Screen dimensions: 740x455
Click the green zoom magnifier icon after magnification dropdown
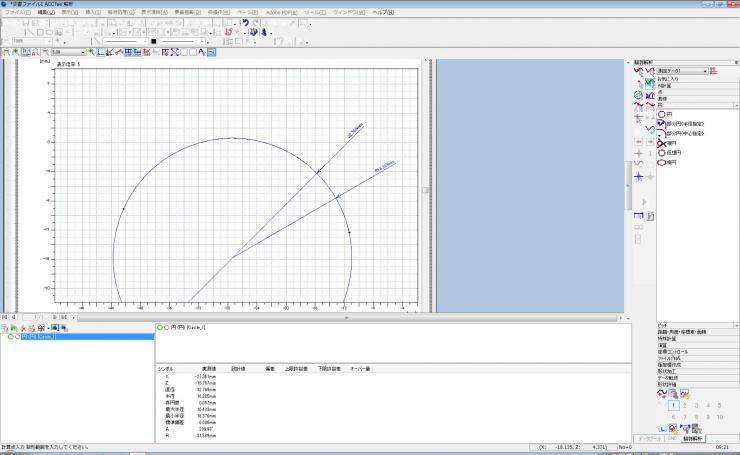point(92,52)
